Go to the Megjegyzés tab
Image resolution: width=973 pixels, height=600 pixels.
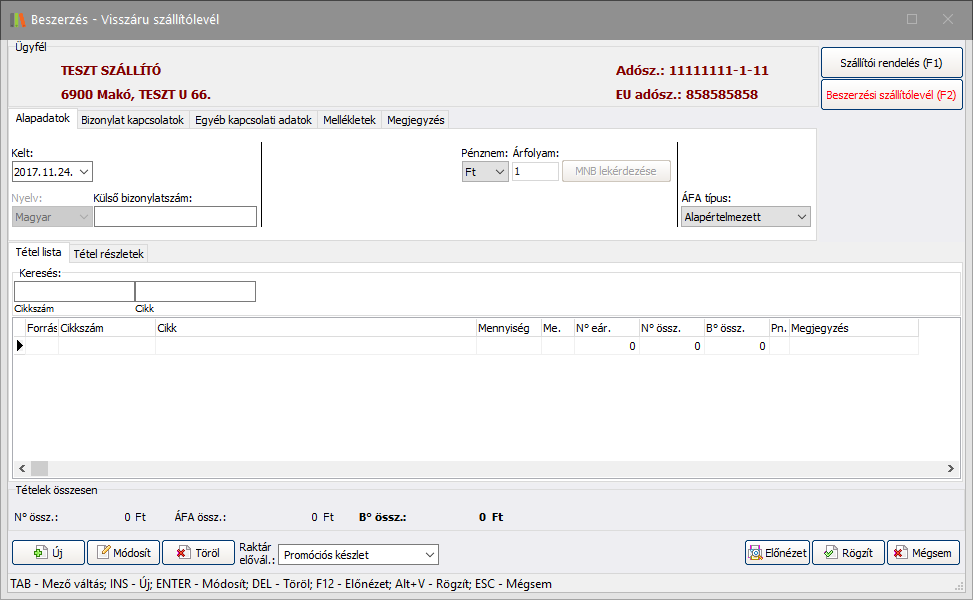(x=415, y=120)
